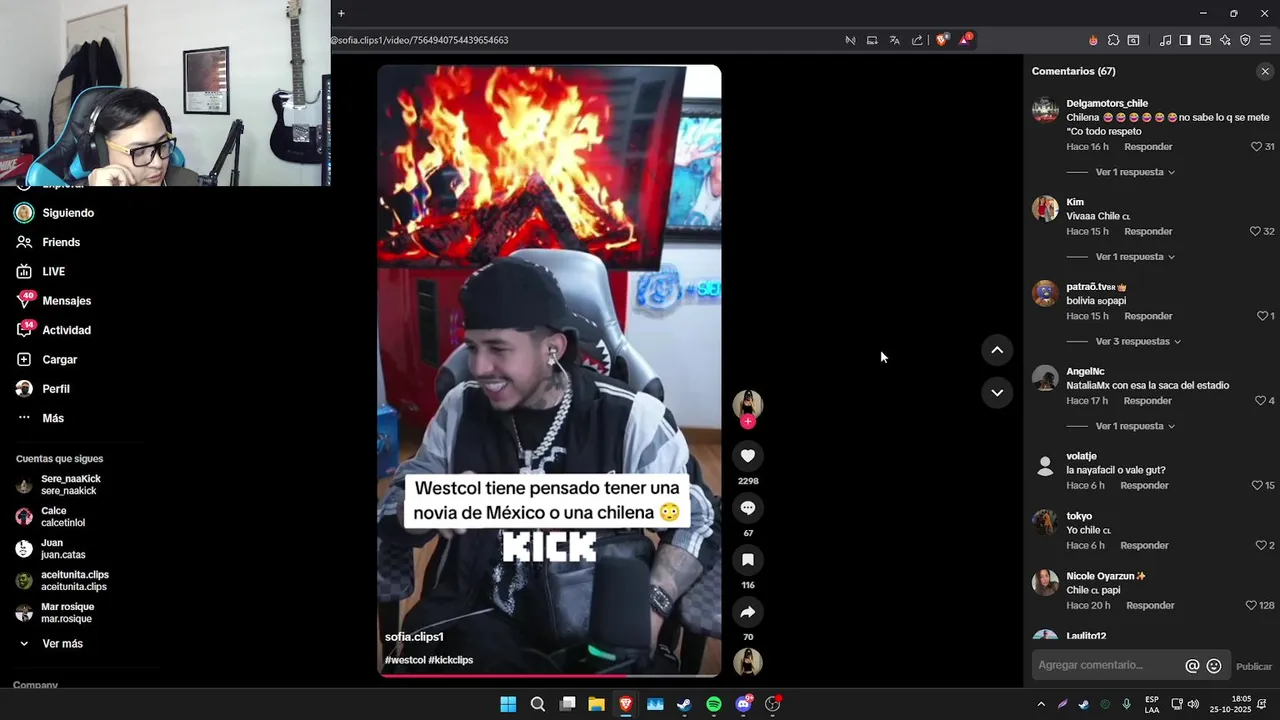Open Friends in the sidebar
The width and height of the screenshot is (1280, 720).
(x=61, y=242)
